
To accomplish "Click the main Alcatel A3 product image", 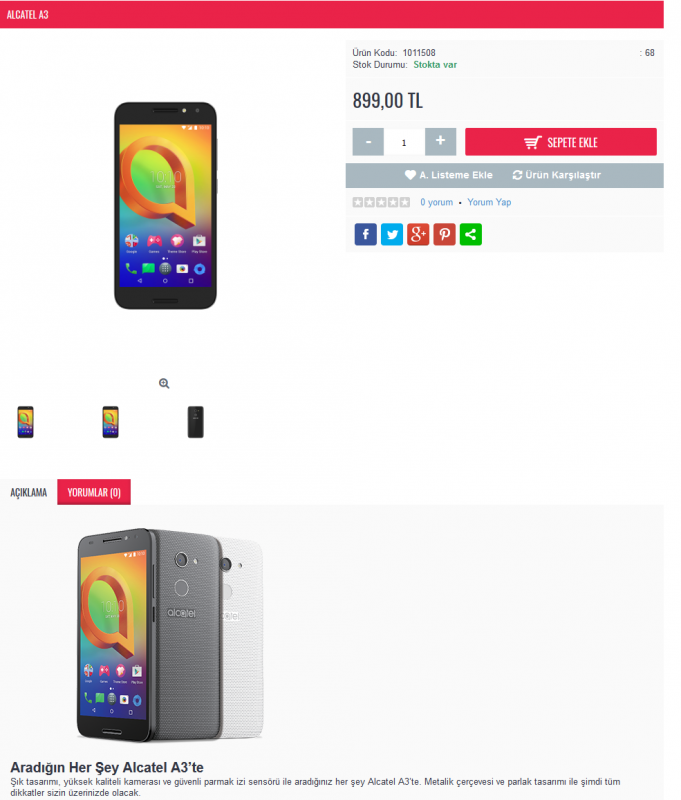I will pos(165,206).
